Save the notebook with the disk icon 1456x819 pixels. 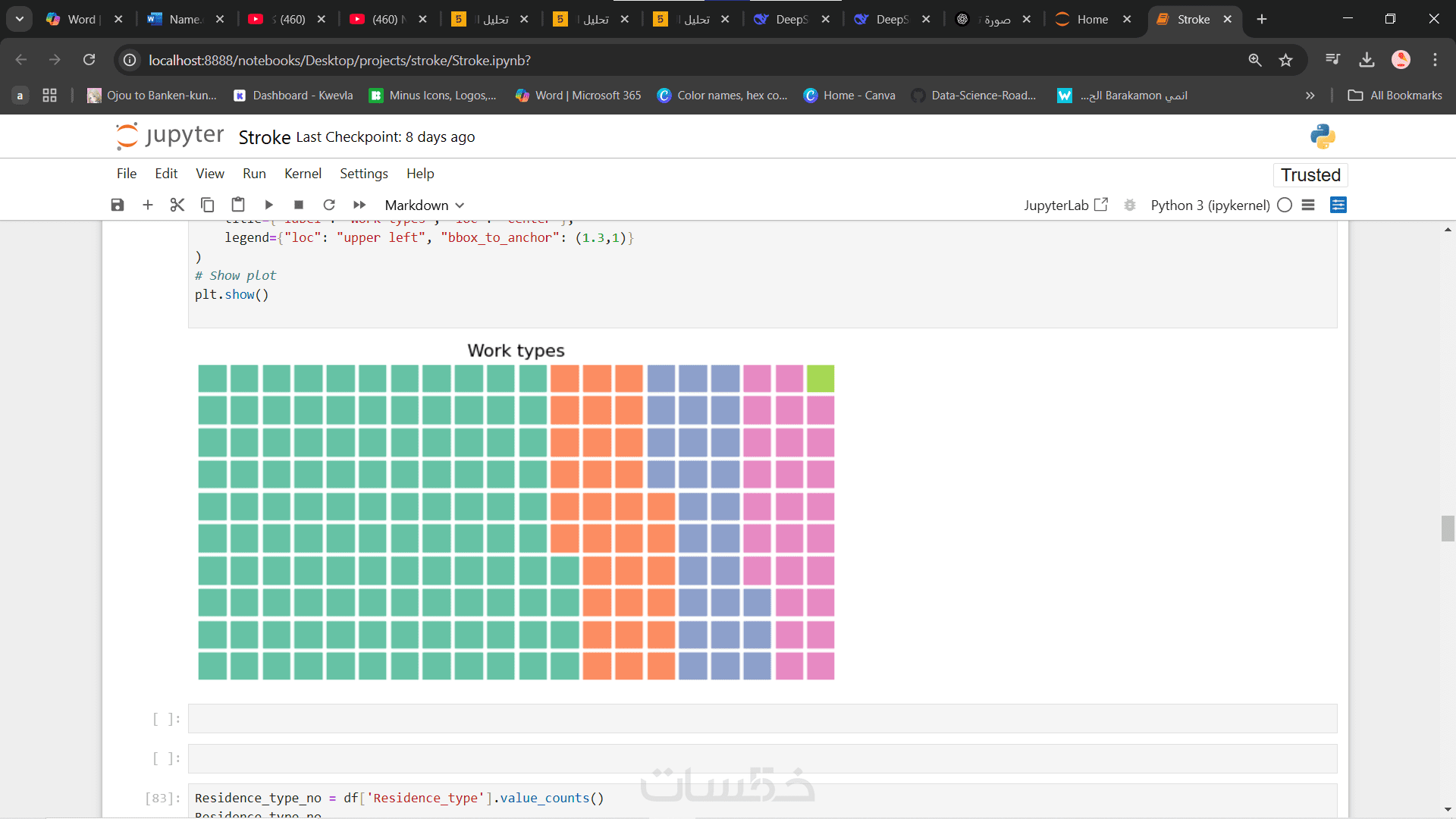coord(118,205)
